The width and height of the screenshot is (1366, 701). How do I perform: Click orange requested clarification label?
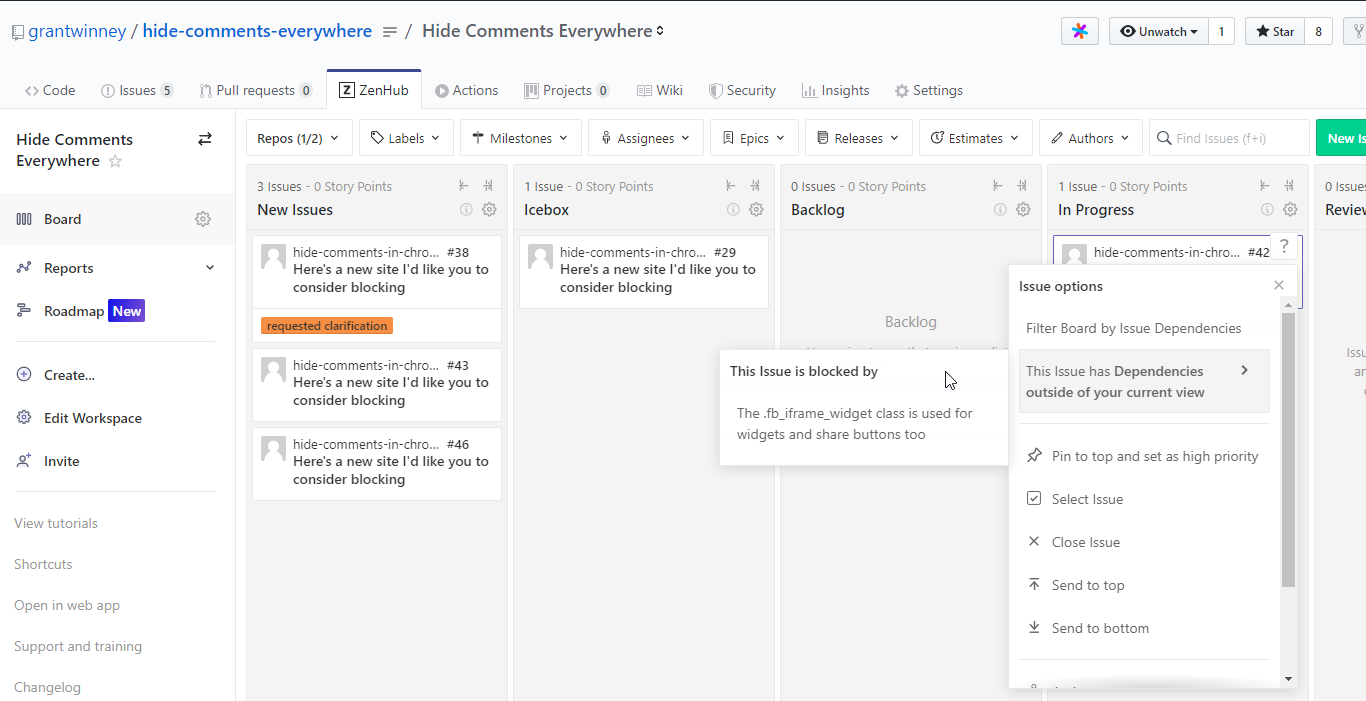326,326
